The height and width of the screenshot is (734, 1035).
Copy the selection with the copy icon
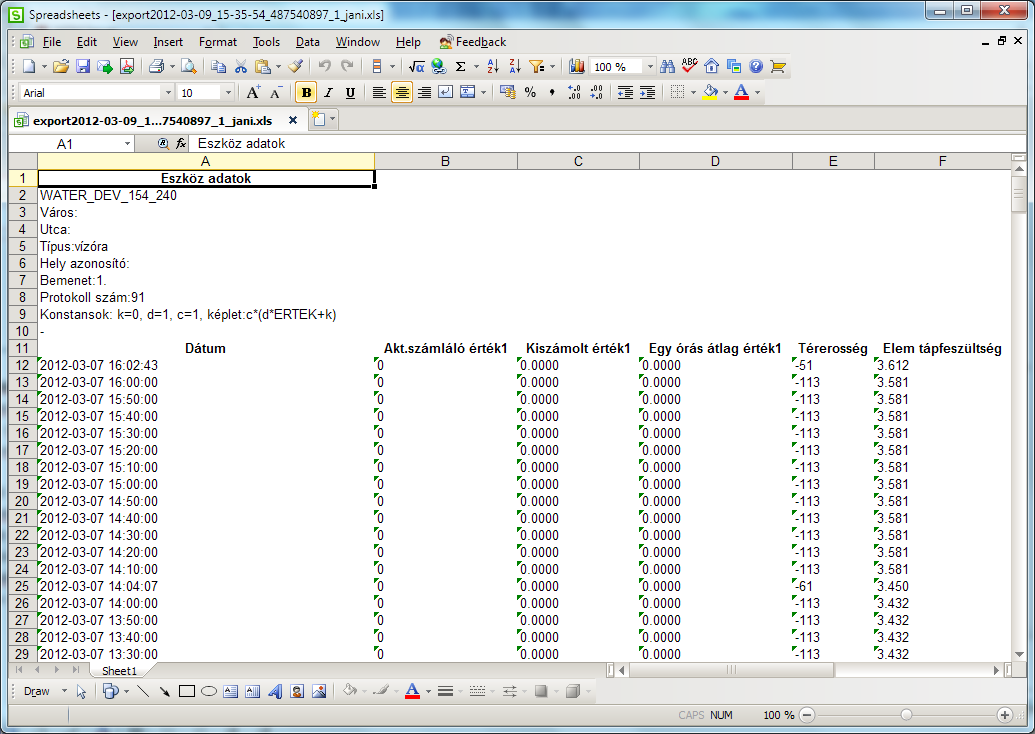218,66
